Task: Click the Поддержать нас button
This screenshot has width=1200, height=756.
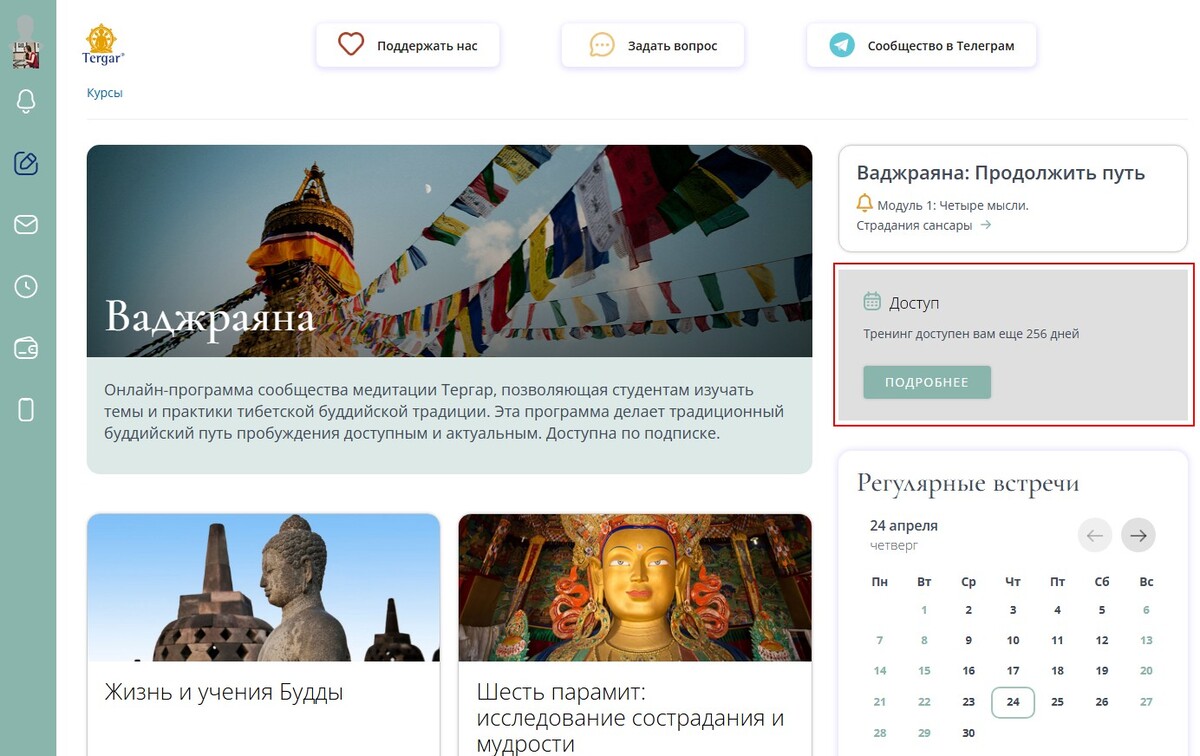Action: (408, 46)
